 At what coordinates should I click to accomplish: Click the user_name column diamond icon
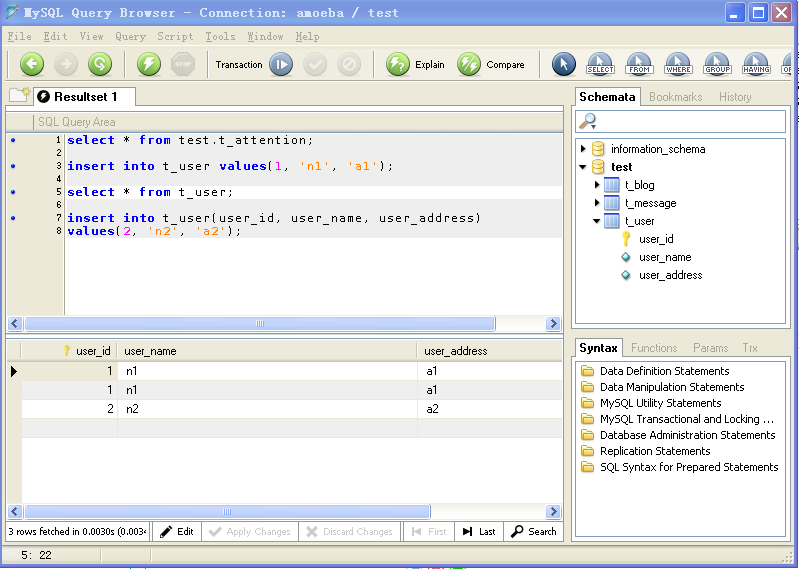pos(626,257)
